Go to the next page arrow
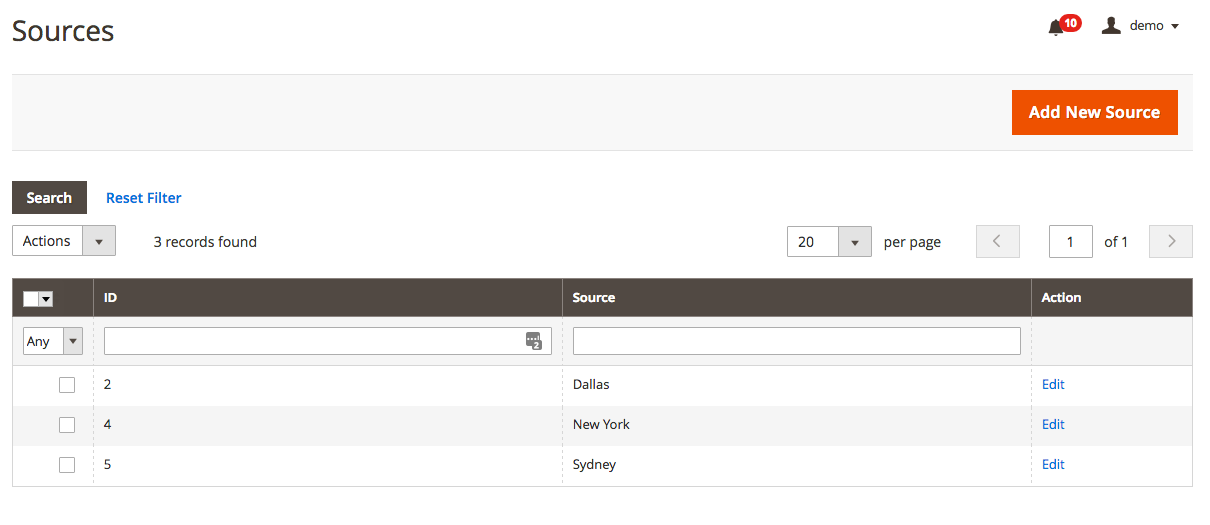Image resolution: width=1210 pixels, height=525 pixels. 1171,242
